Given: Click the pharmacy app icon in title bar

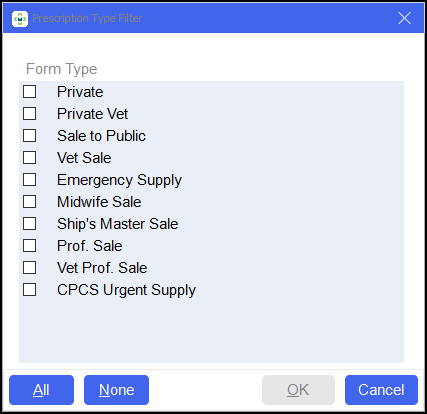Looking at the screenshot, I should point(20,19).
